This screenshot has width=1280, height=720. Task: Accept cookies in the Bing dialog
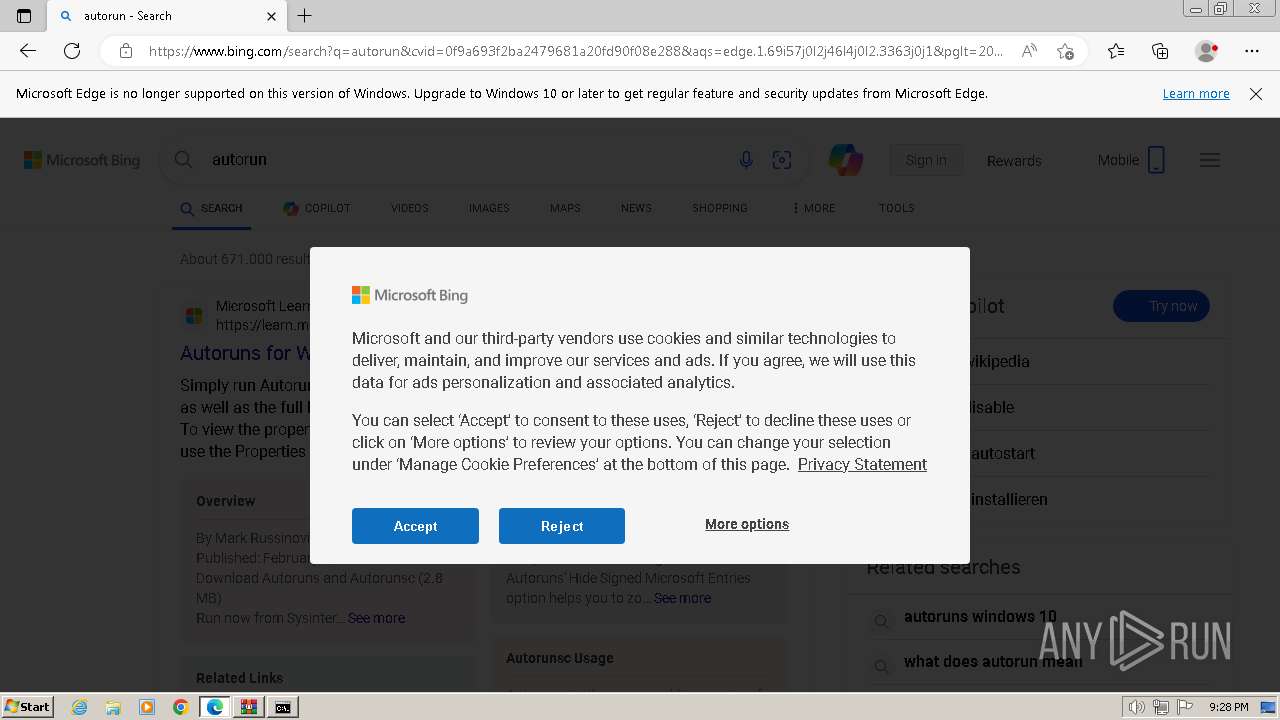[x=415, y=526]
